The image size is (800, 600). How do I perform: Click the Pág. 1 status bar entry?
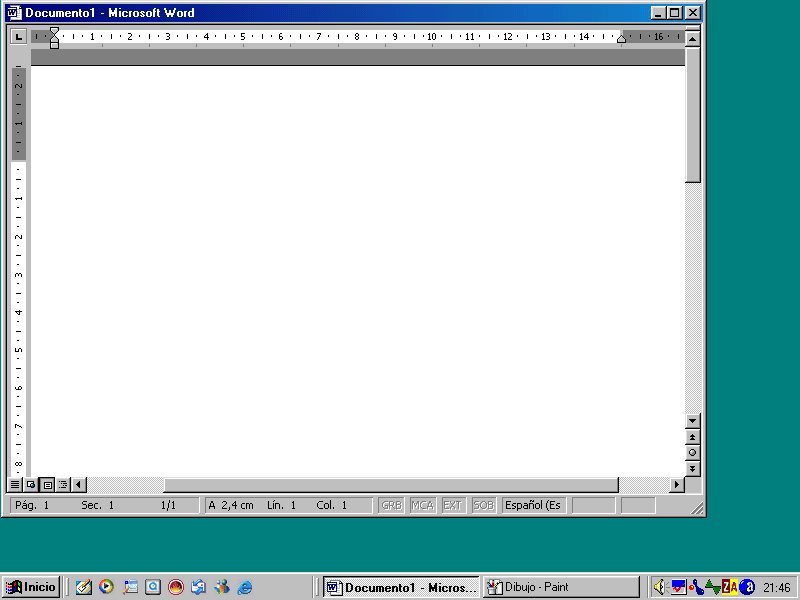(32, 505)
